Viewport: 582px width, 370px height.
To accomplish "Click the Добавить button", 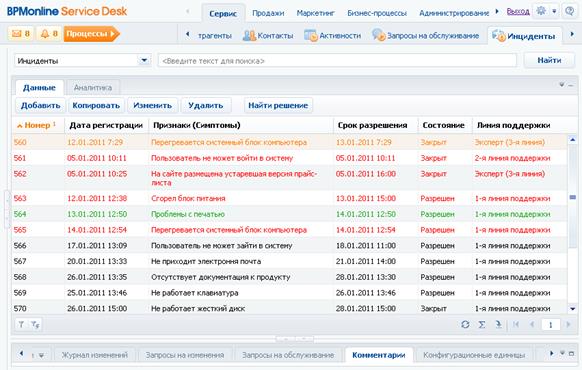I will [40, 105].
